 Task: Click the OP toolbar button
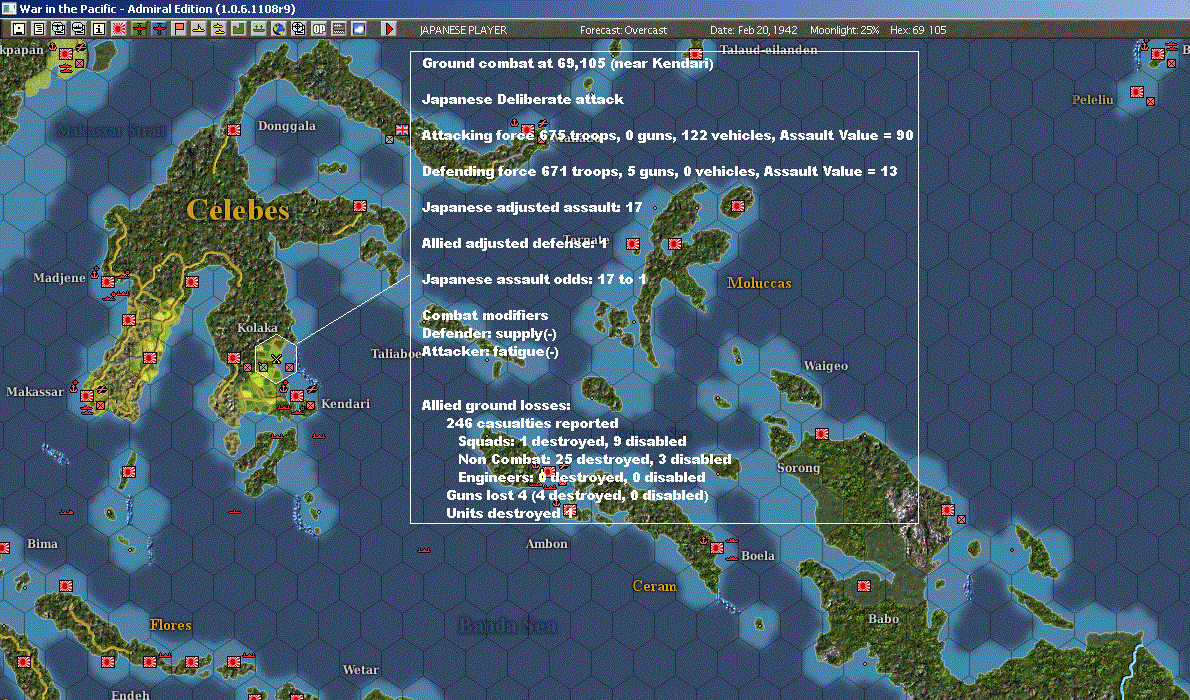point(319,29)
